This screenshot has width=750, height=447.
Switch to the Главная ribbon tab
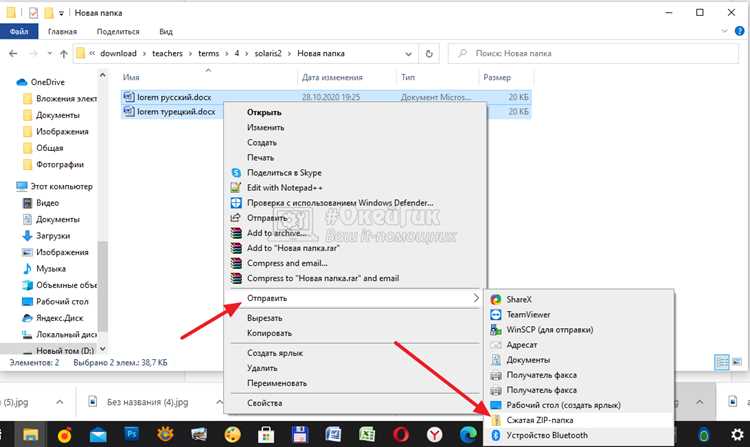point(62,32)
